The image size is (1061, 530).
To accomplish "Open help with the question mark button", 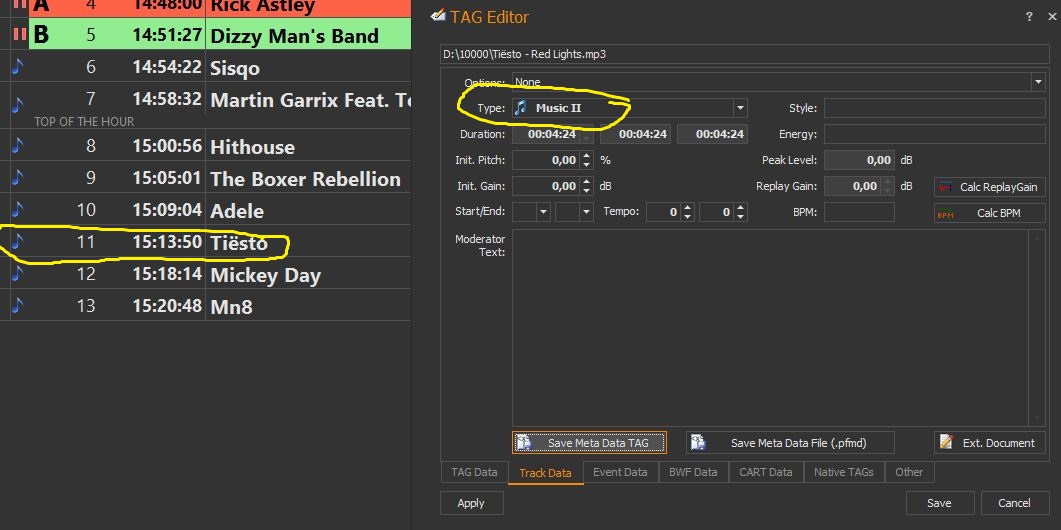I will click(x=1029, y=17).
